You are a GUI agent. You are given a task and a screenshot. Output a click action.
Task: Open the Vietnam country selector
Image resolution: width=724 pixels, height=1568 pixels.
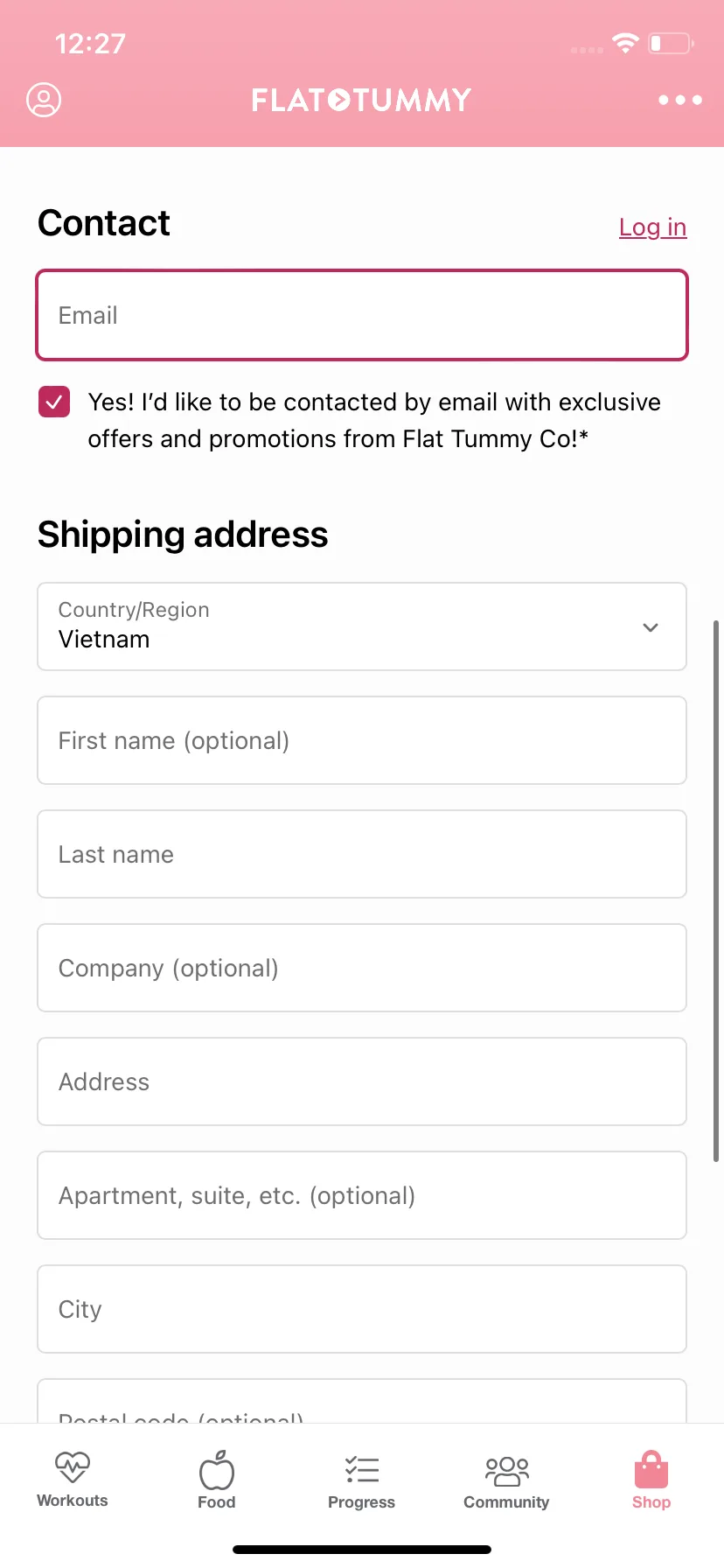[x=362, y=626]
